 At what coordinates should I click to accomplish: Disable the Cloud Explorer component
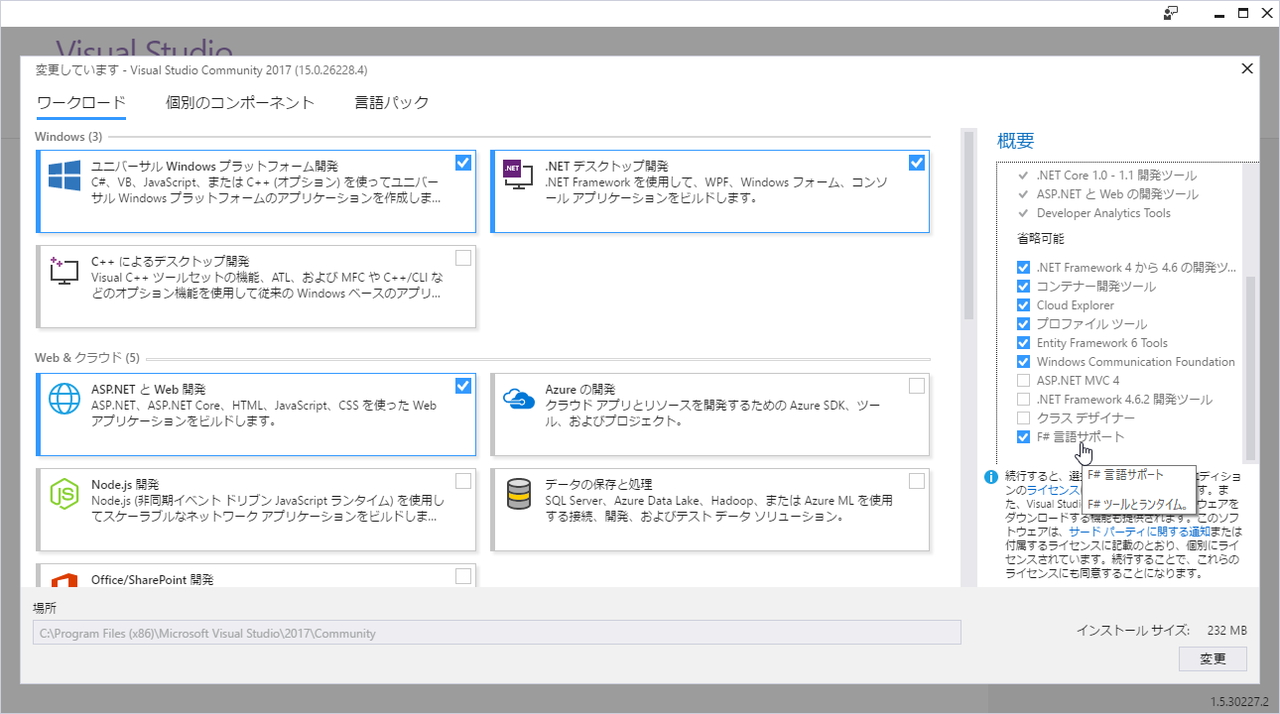pos(1023,305)
